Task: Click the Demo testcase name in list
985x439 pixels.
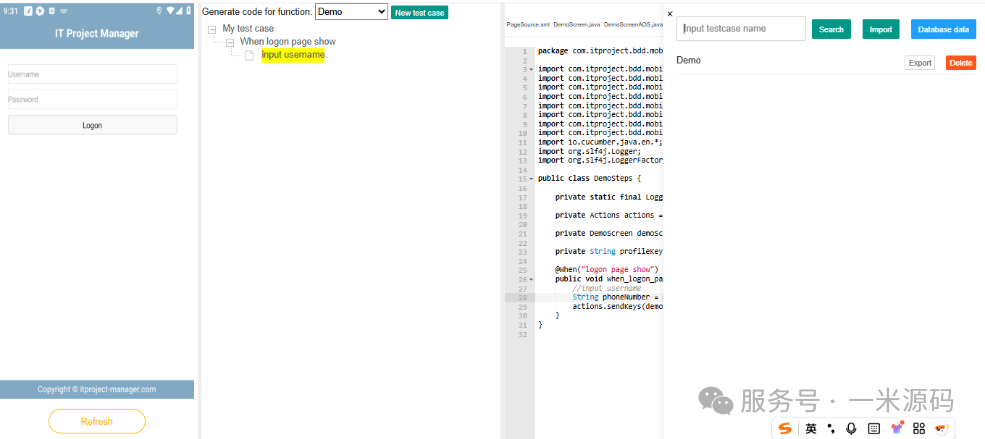Action: click(688, 60)
